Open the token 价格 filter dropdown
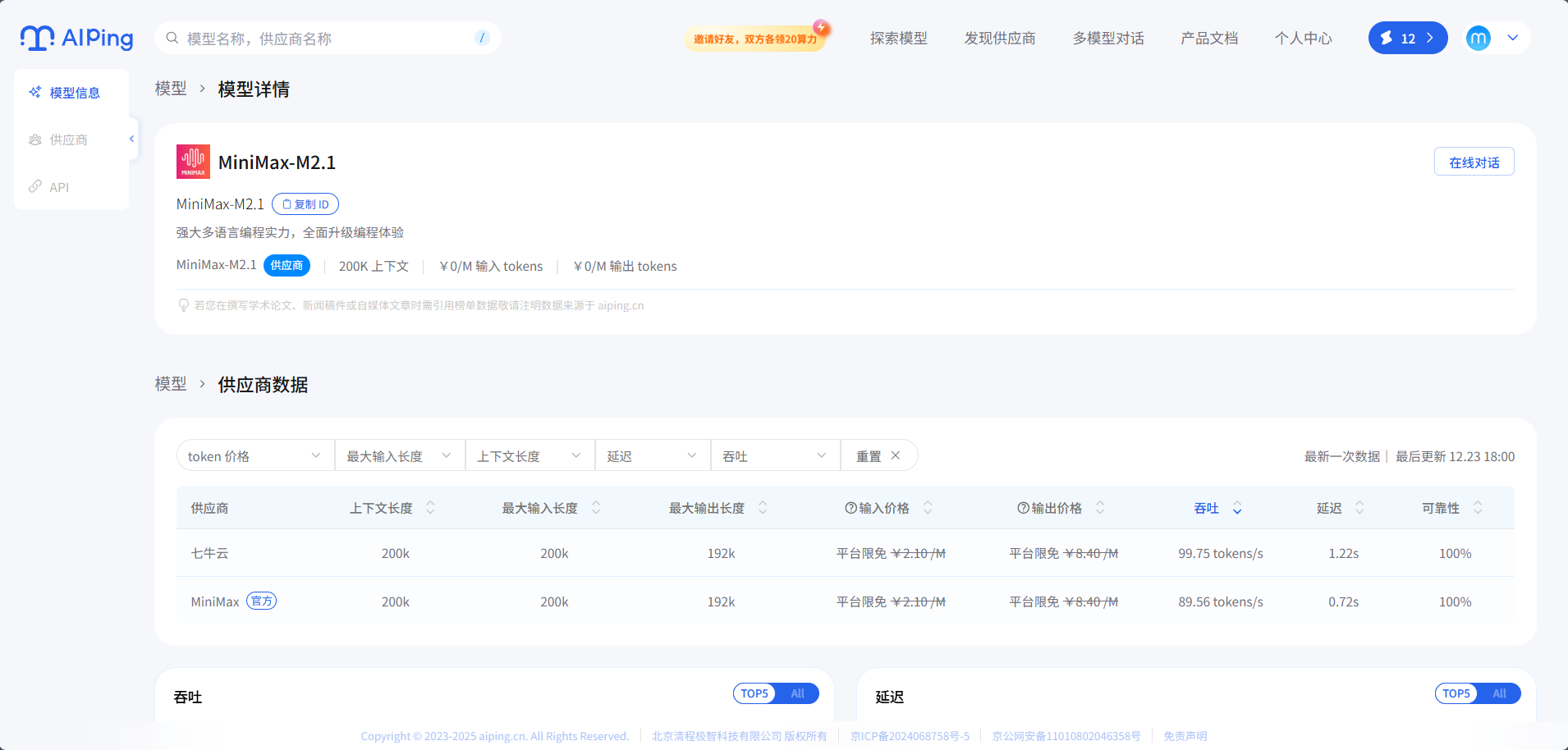Viewport: 1568px width, 750px height. (255, 455)
